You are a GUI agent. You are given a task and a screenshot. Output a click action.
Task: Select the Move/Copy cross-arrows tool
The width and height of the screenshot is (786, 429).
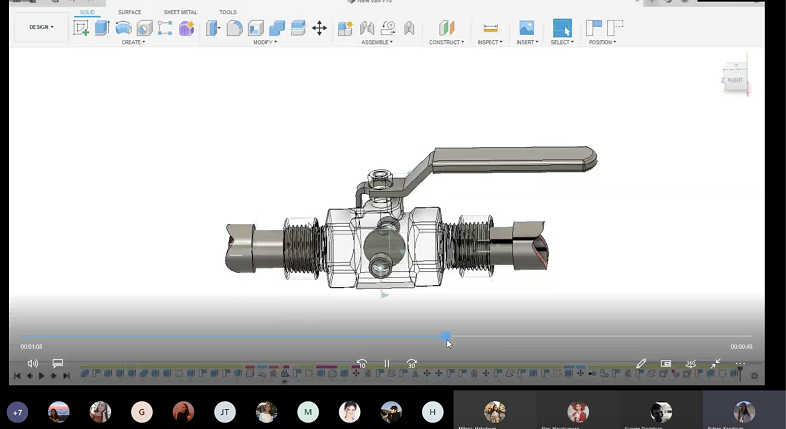320,28
